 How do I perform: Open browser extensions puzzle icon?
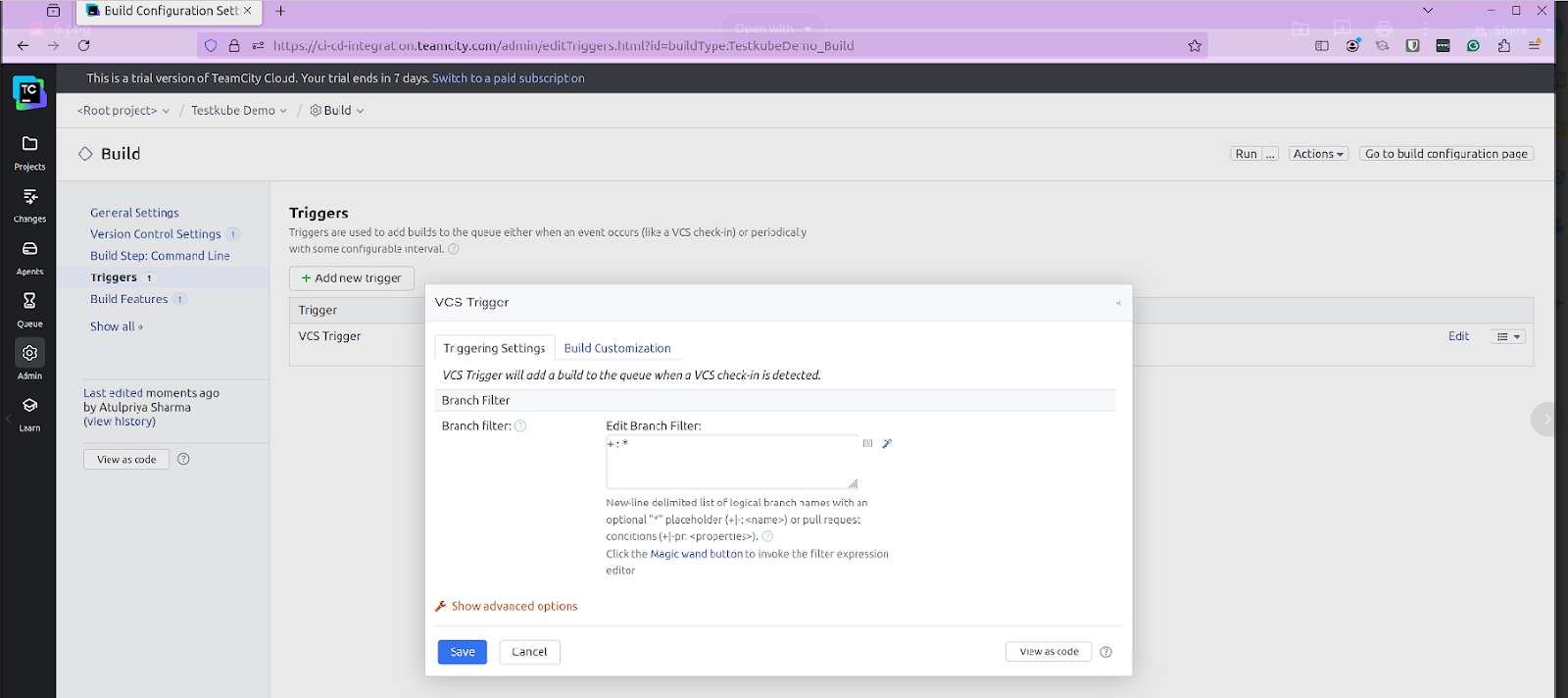[1503, 45]
